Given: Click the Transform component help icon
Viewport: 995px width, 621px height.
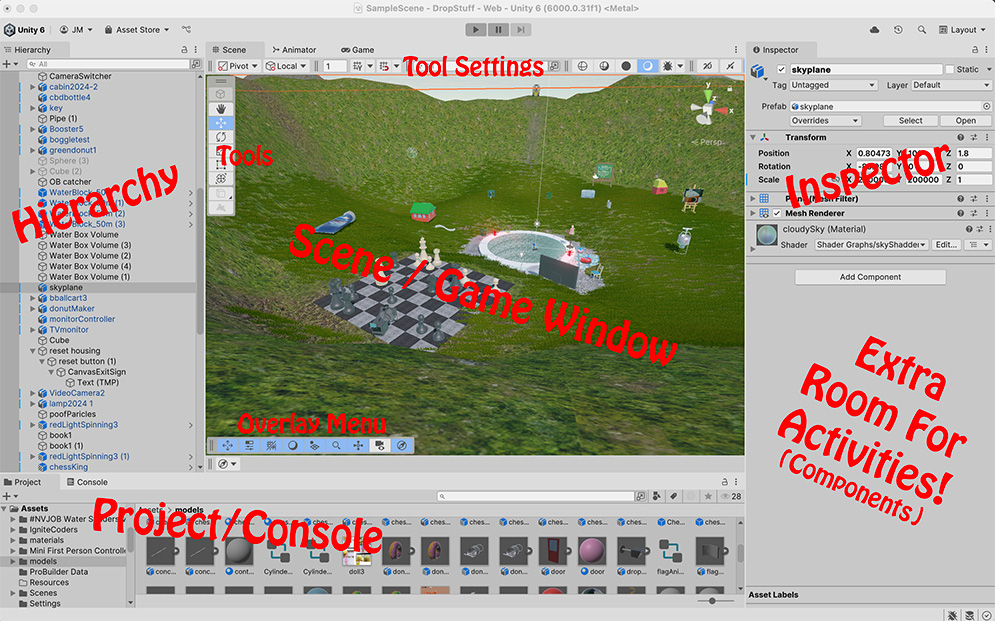Looking at the screenshot, I should 960,137.
